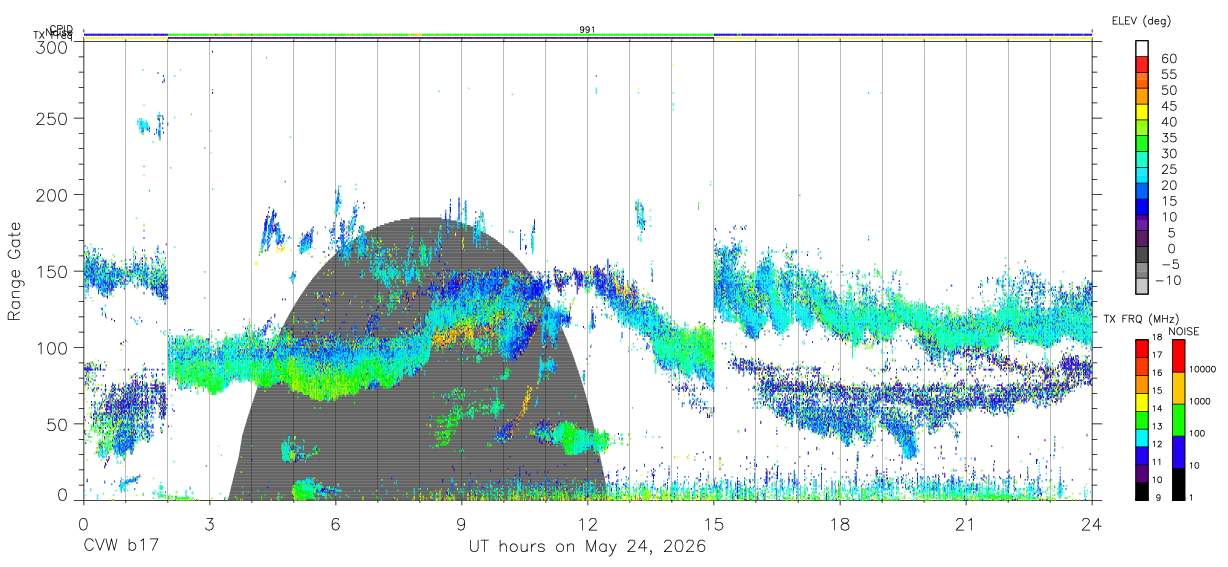Click the '100' NOISE scale label

click(1199, 433)
